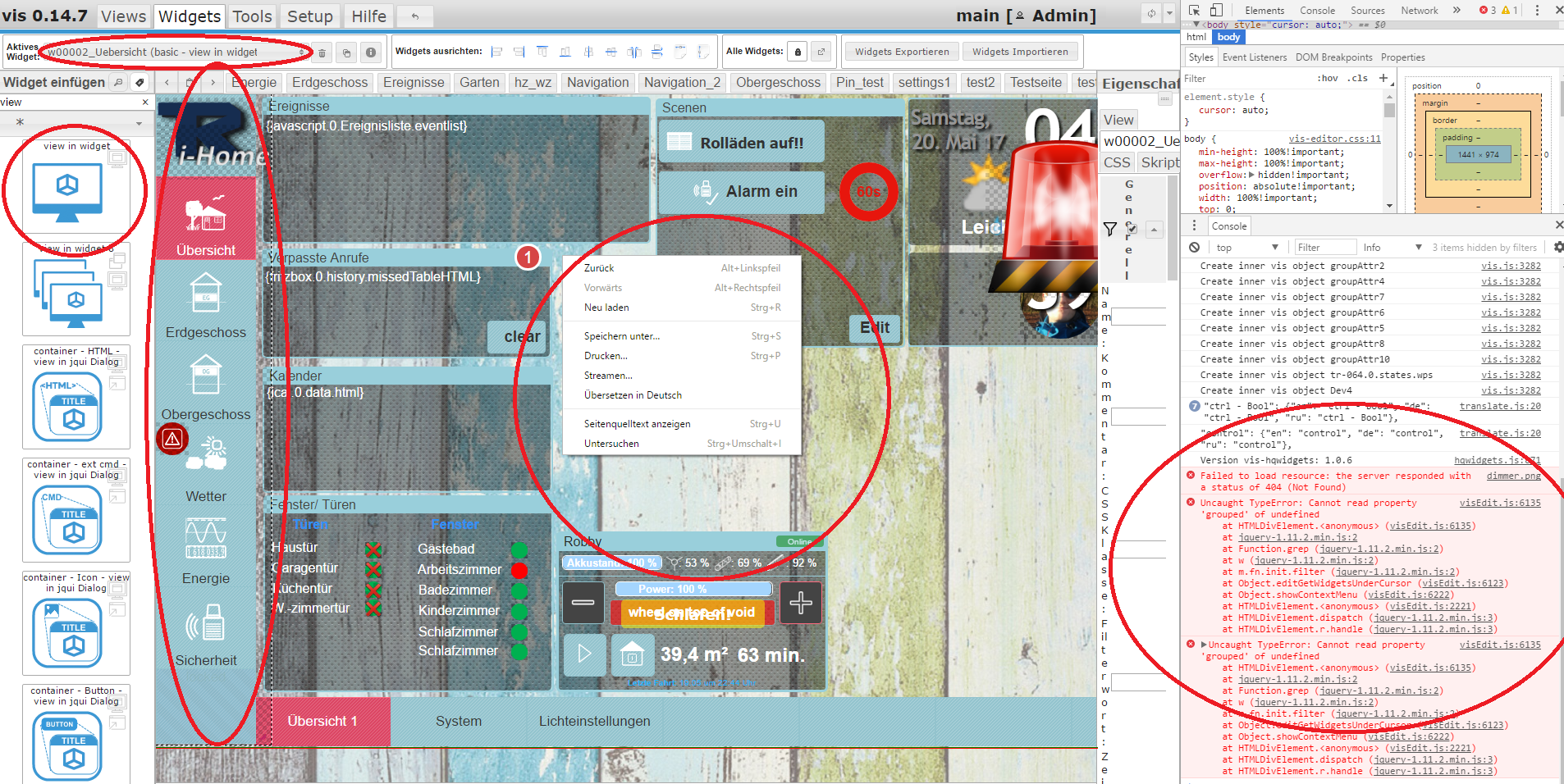This screenshot has width=1564, height=784.
Task: Click the widget info icon
Action: coord(371,52)
